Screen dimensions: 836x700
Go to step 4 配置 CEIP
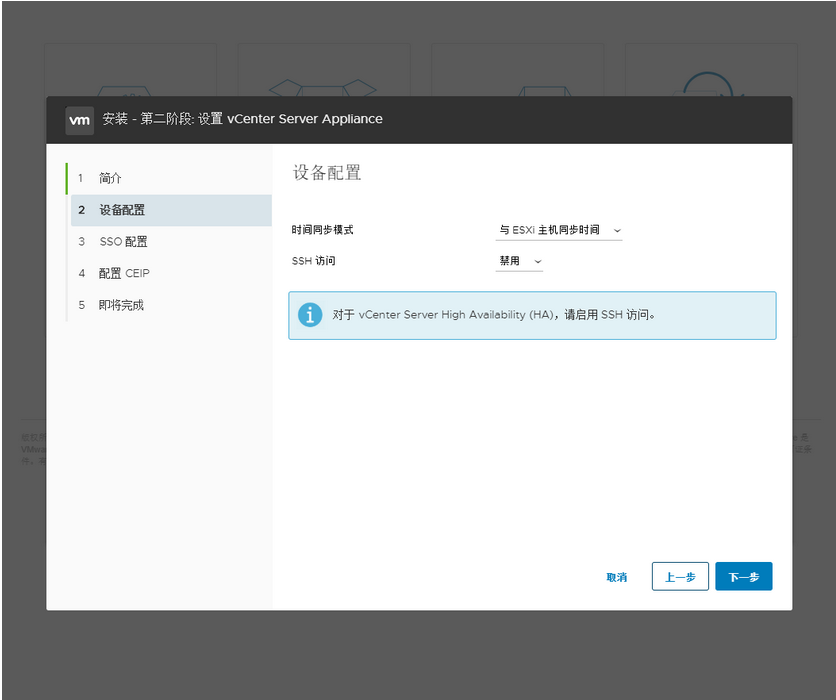pyautogui.click(x=122, y=273)
